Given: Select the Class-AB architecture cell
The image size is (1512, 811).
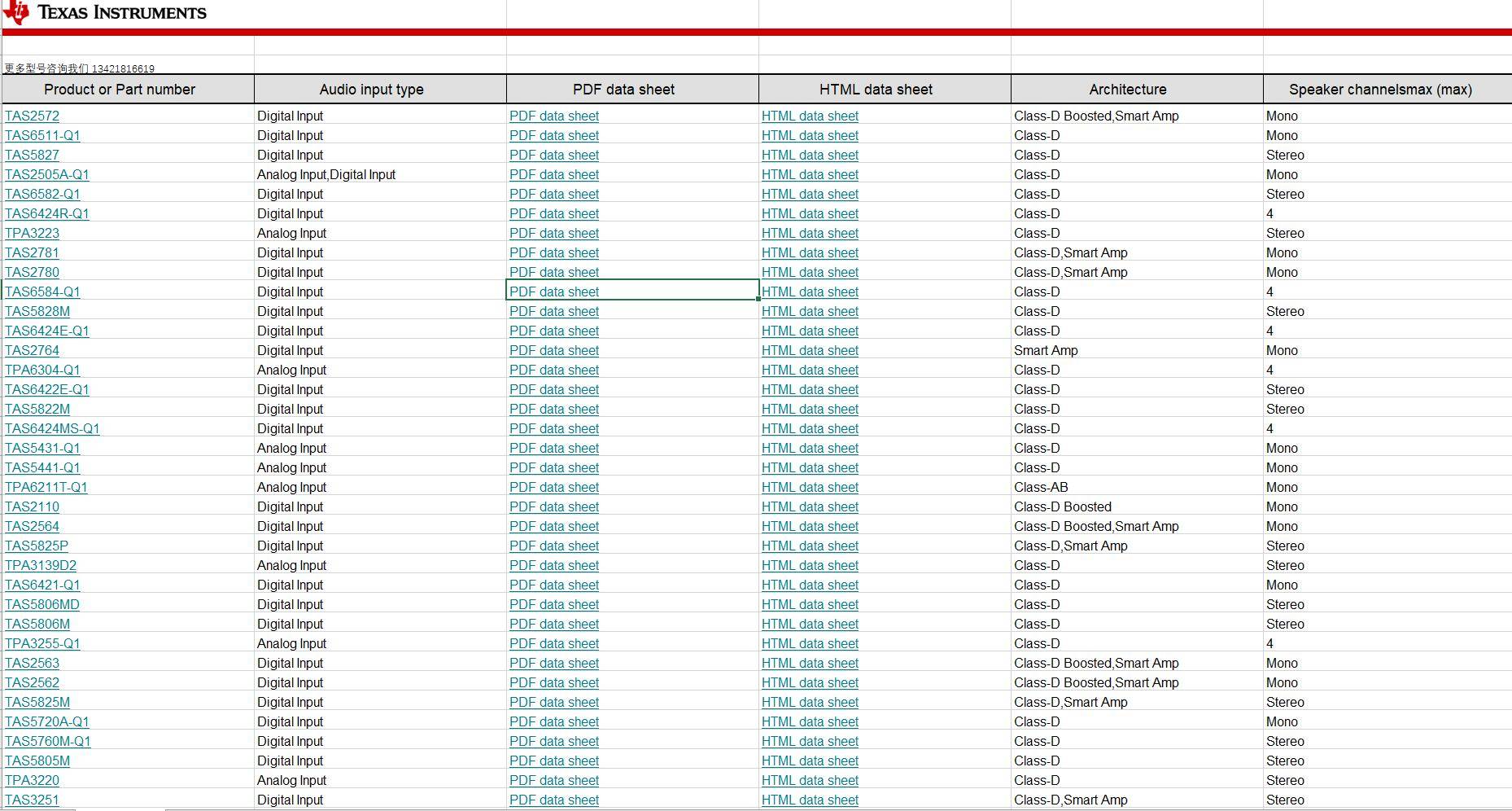Looking at the screenshot, I should 1041,488.
